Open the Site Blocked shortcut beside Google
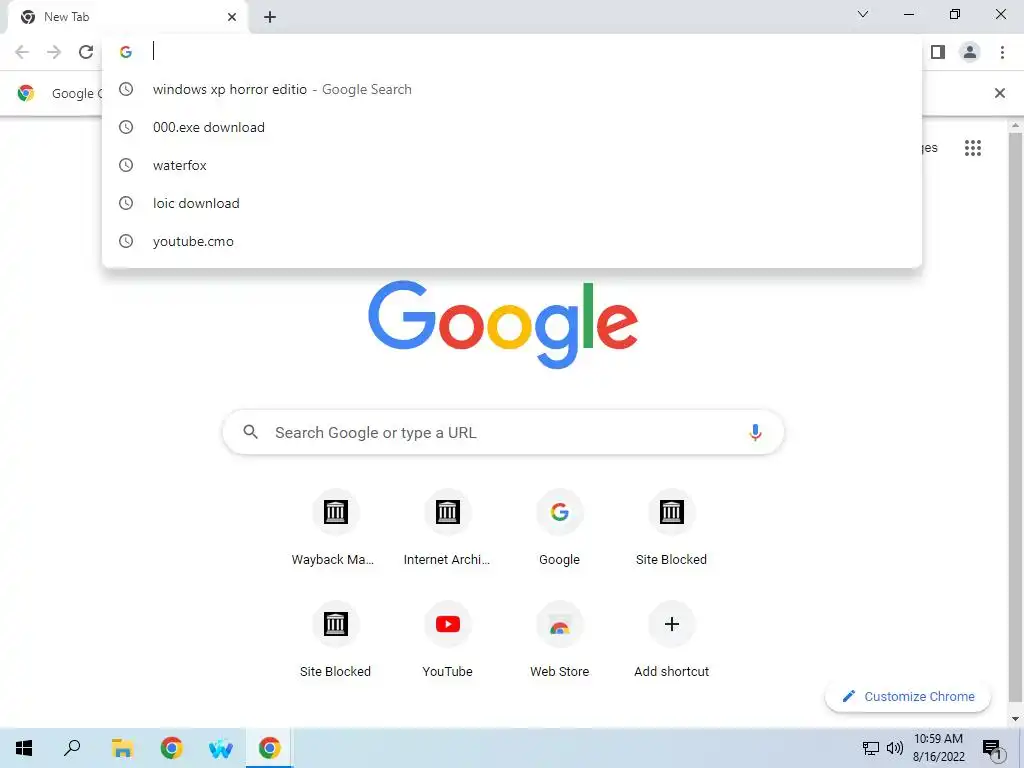This screenshot has width=1024, height=768. pos(671,528)
